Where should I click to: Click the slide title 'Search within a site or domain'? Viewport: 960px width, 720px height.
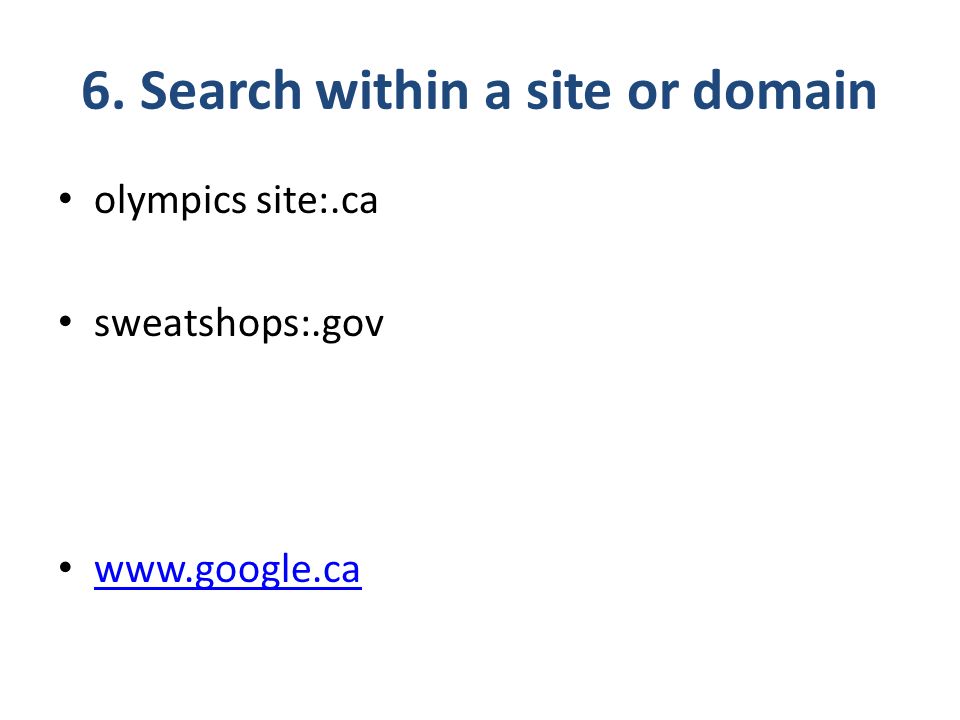pyautogui.click(x=508, y=91)
